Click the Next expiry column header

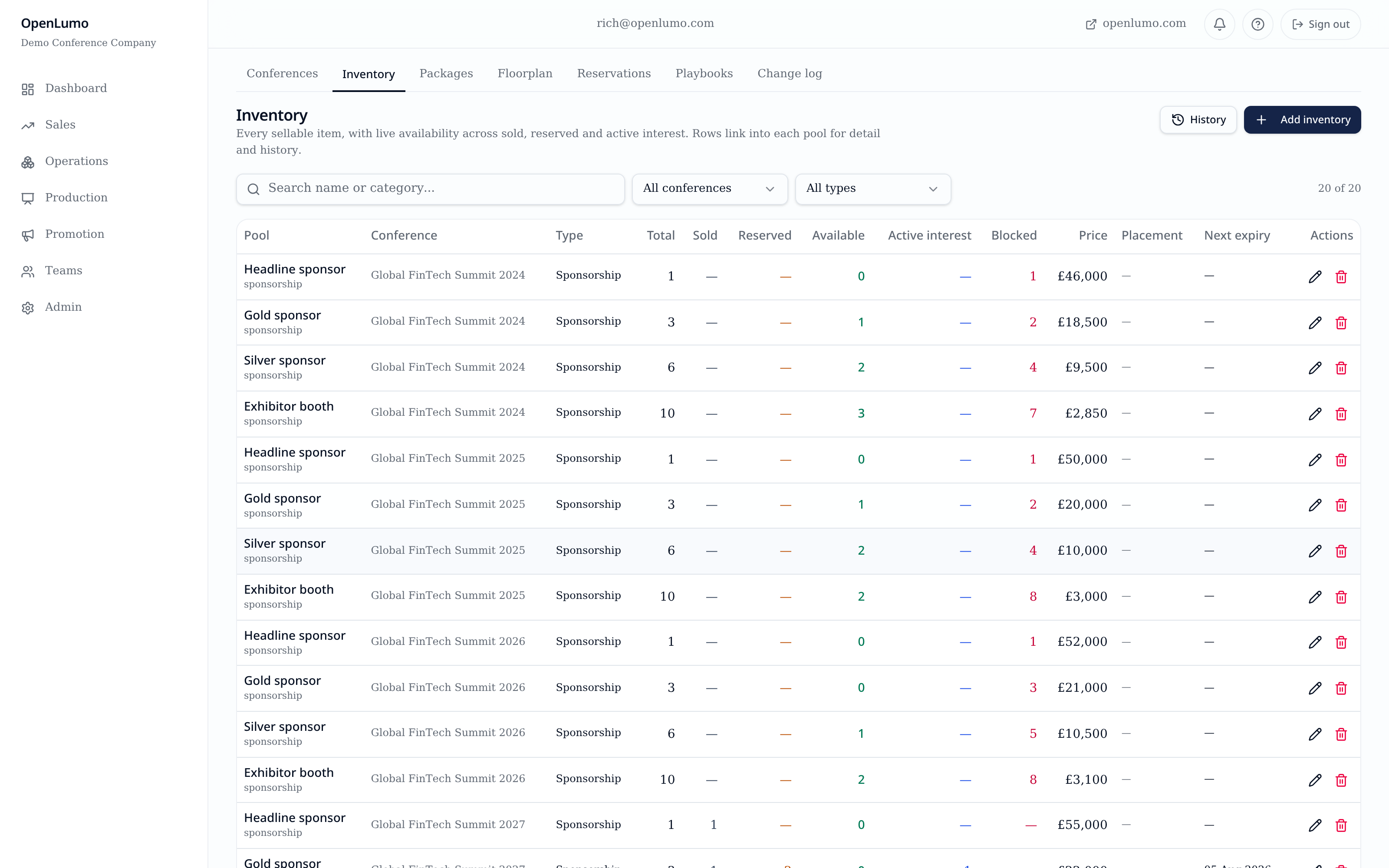[x=1237, y=235]
